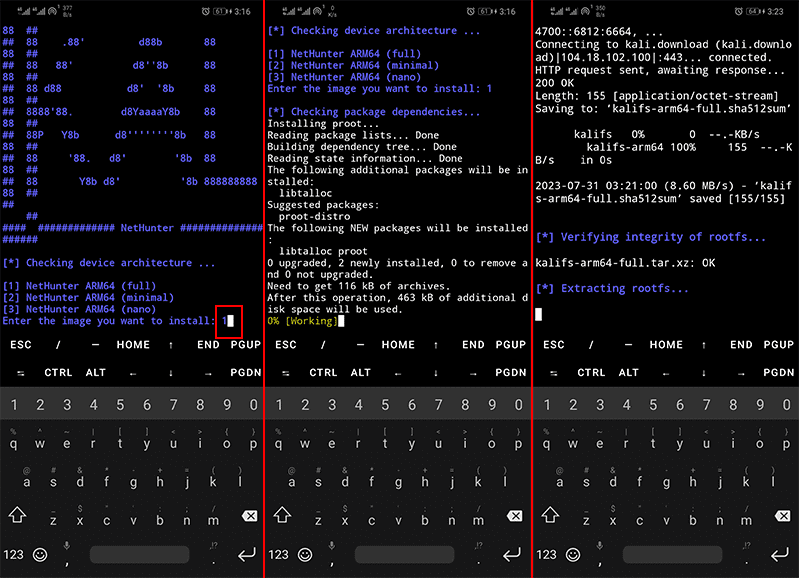Tap HOME extra key on NetHunter banner phone
The image size is (800, 578).
[133, 345]
